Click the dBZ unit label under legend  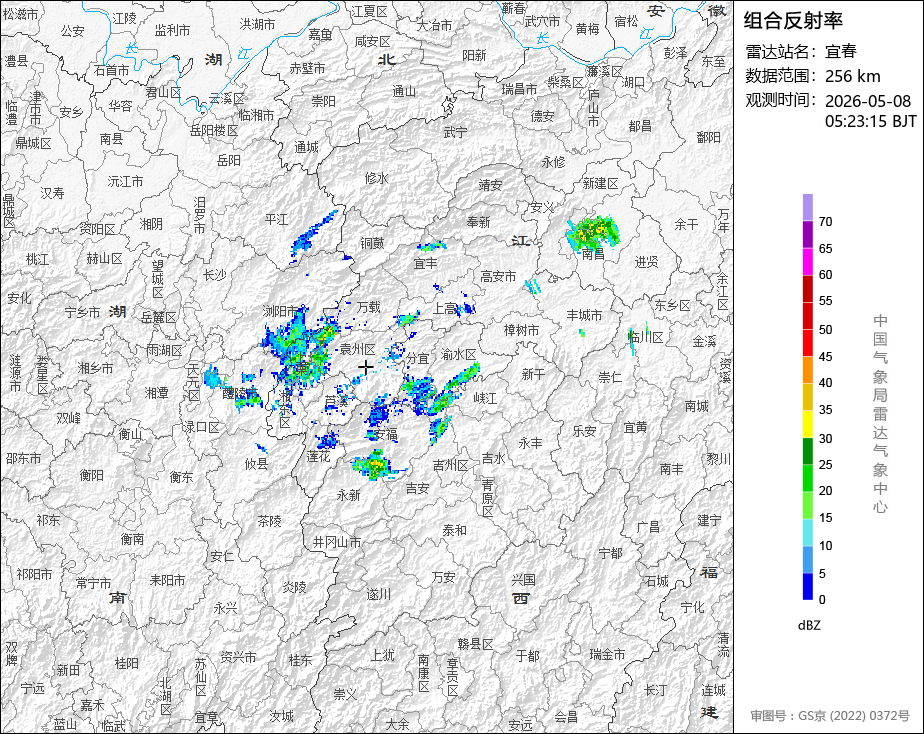809,626
